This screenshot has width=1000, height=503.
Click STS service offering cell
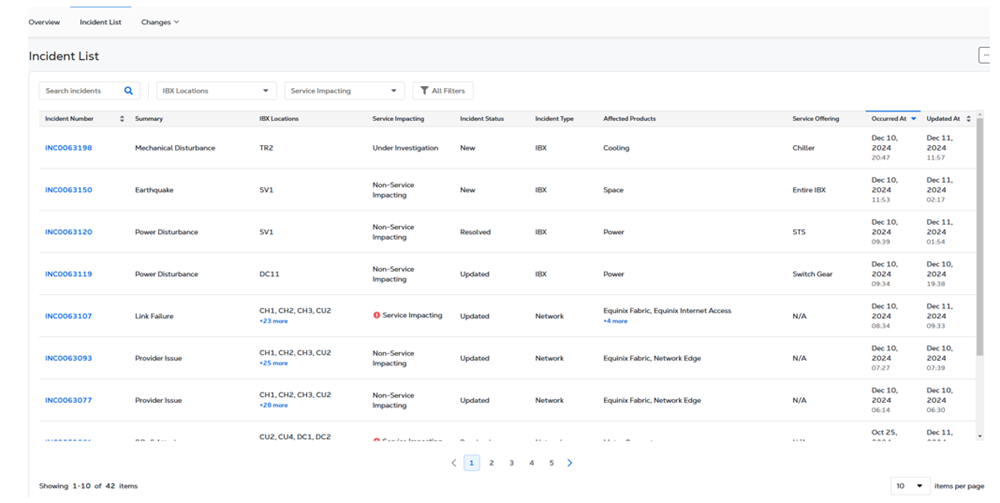click(x=799, y=232)
